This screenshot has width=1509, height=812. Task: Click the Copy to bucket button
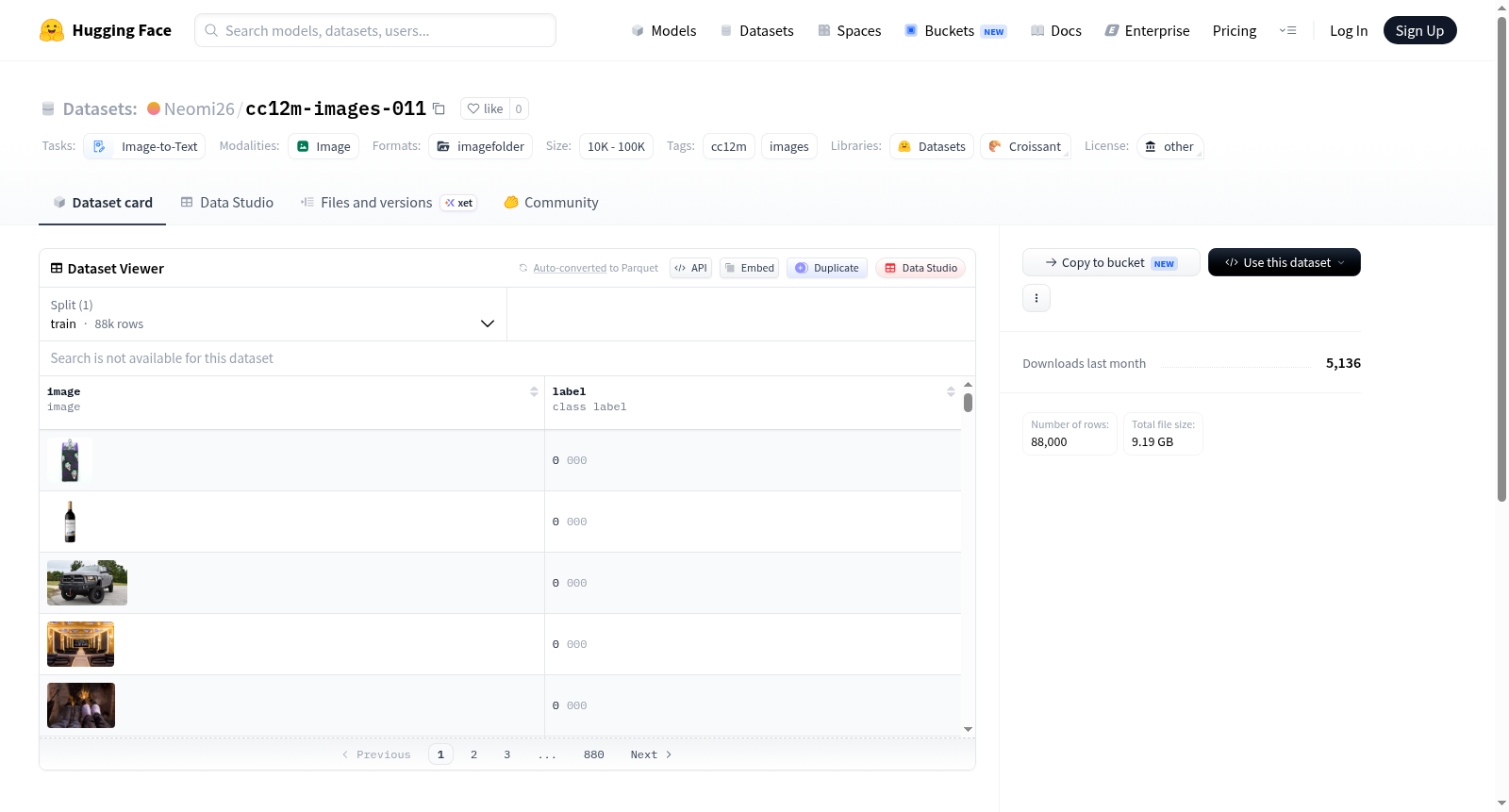[x=1111, y=262]
